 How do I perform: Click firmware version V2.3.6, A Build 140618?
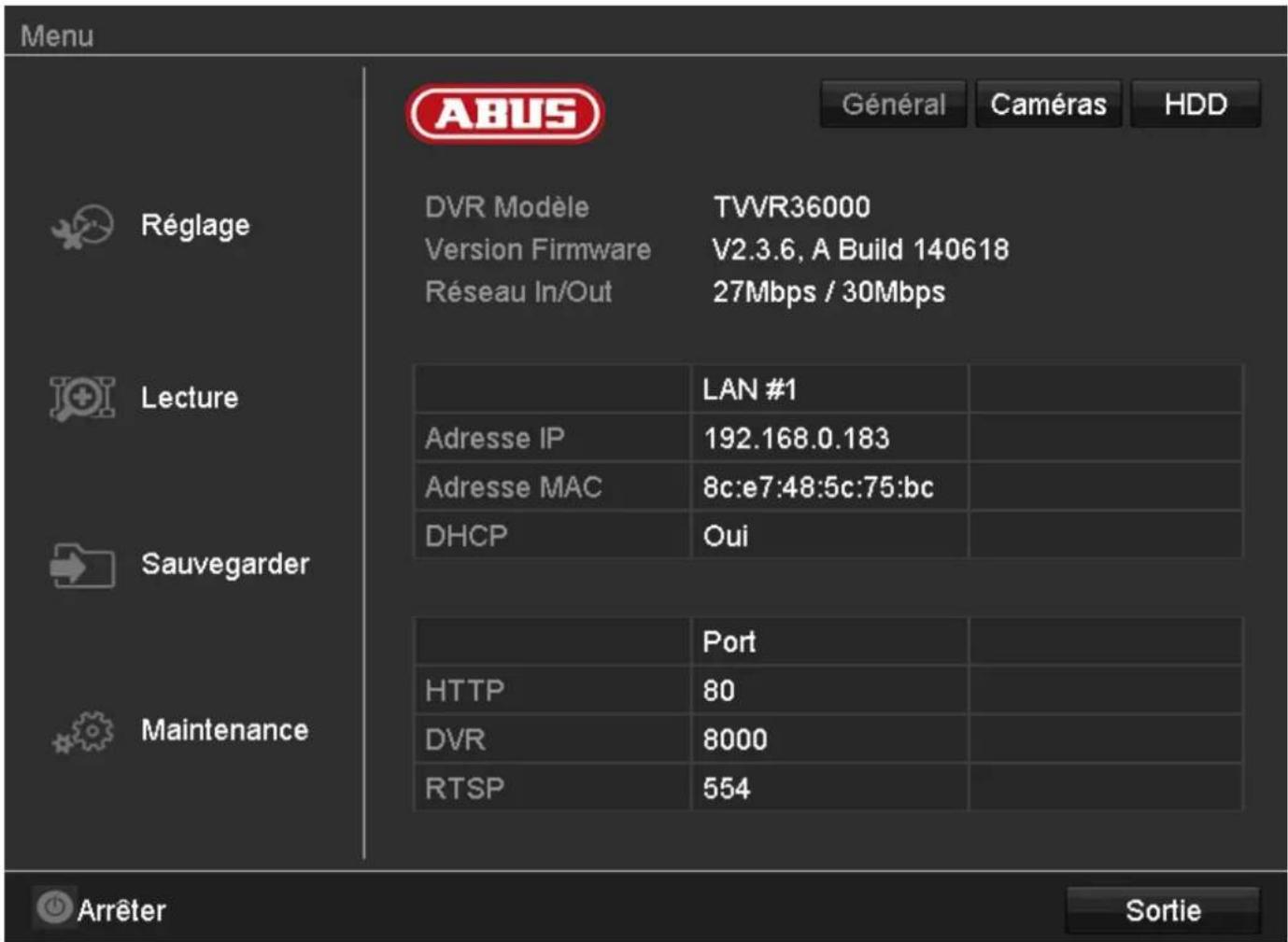(860, 250)
